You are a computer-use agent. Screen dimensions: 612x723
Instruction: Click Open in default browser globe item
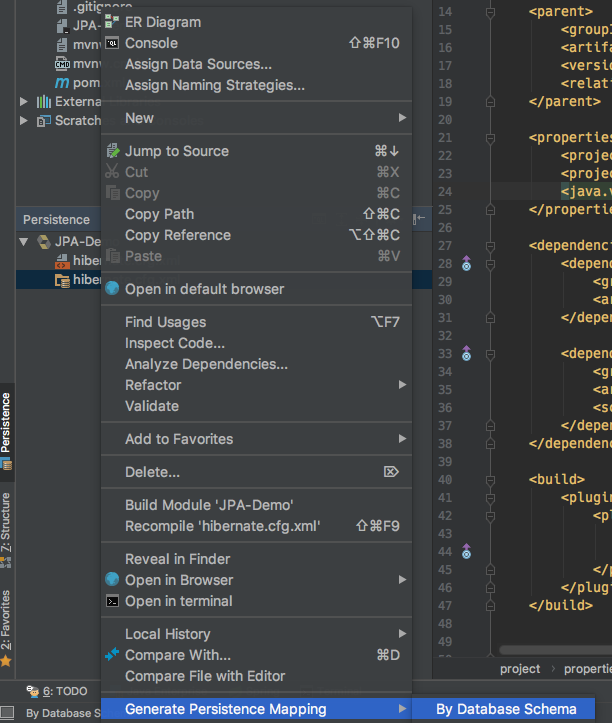[204, 289]
